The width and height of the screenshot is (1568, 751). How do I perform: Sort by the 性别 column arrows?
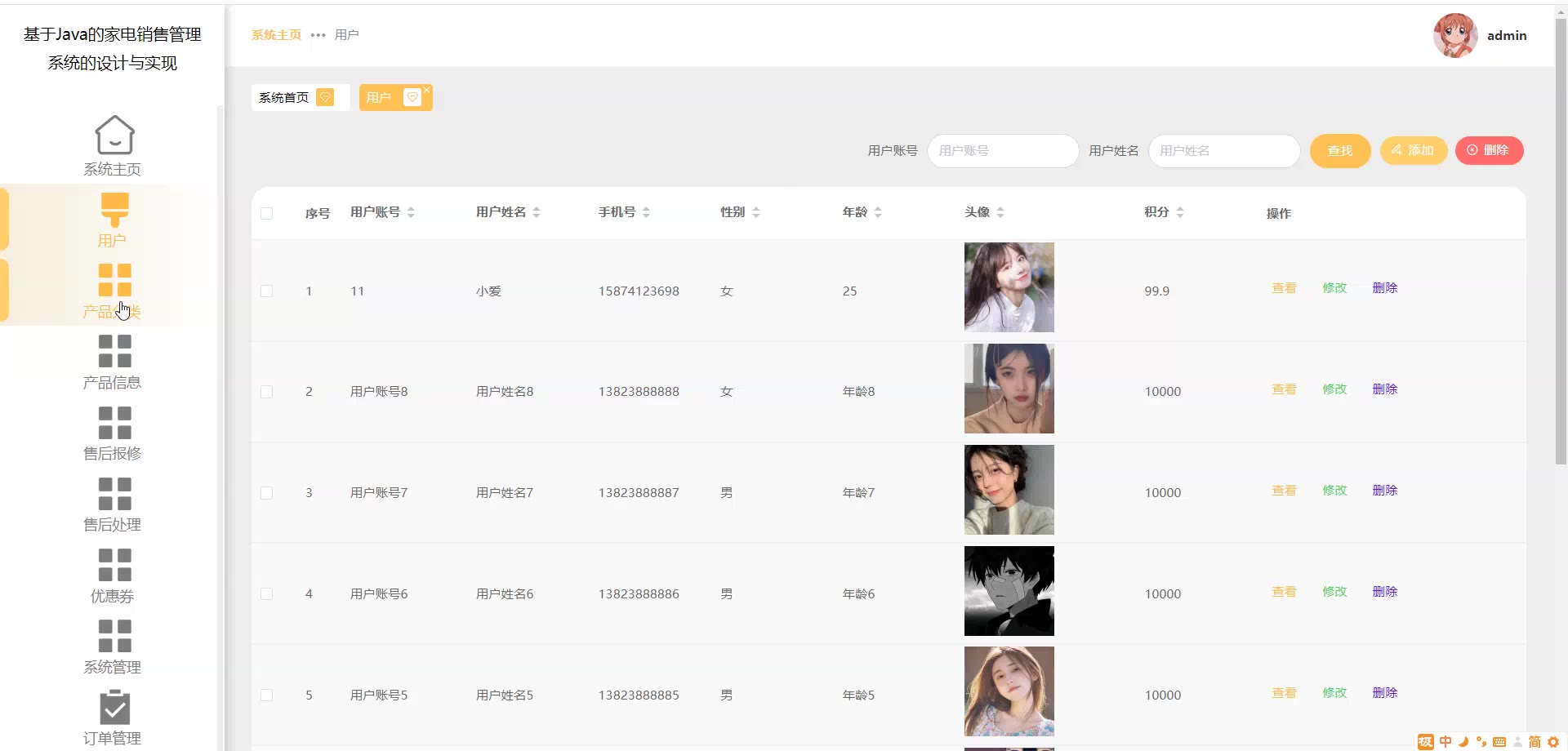click(x=756, y=212)
